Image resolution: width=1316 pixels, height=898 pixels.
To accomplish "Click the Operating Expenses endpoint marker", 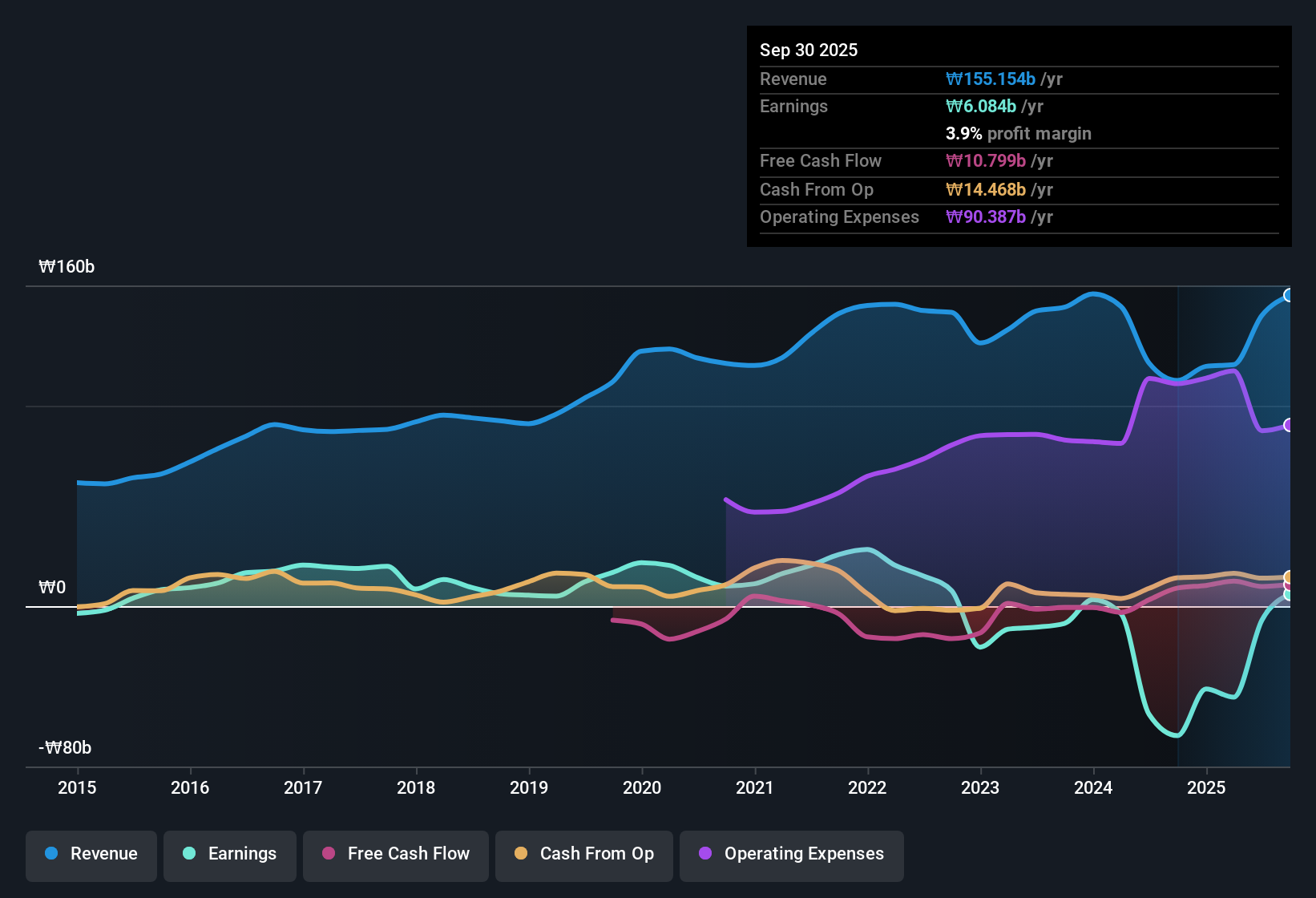I will click(1288, 426).
